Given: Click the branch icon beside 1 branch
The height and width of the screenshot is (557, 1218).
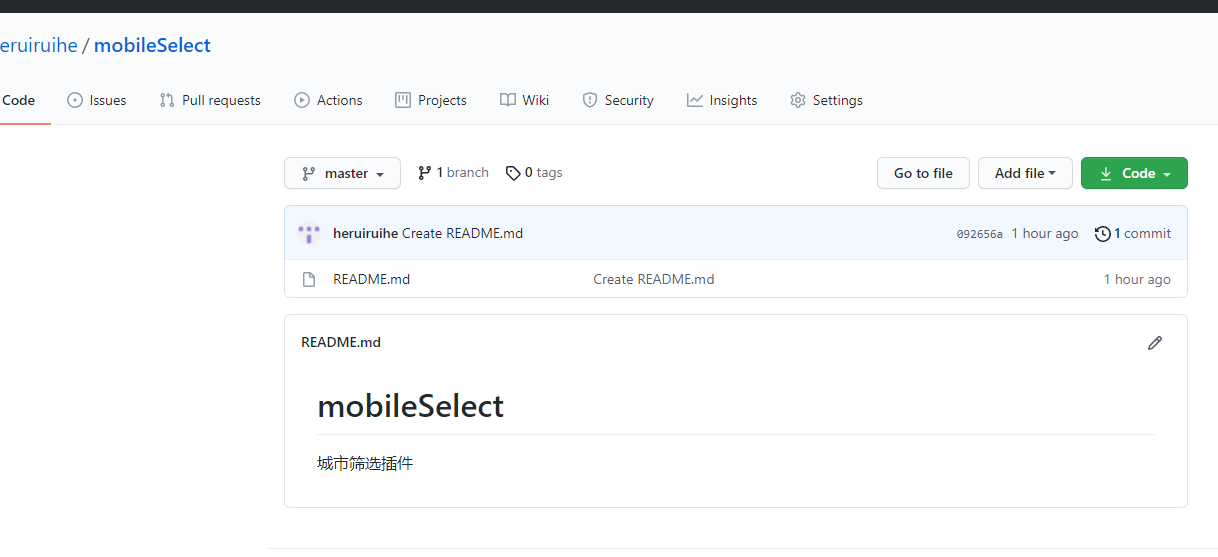Looking at the screenshot, I should click(x=425, y=173).
